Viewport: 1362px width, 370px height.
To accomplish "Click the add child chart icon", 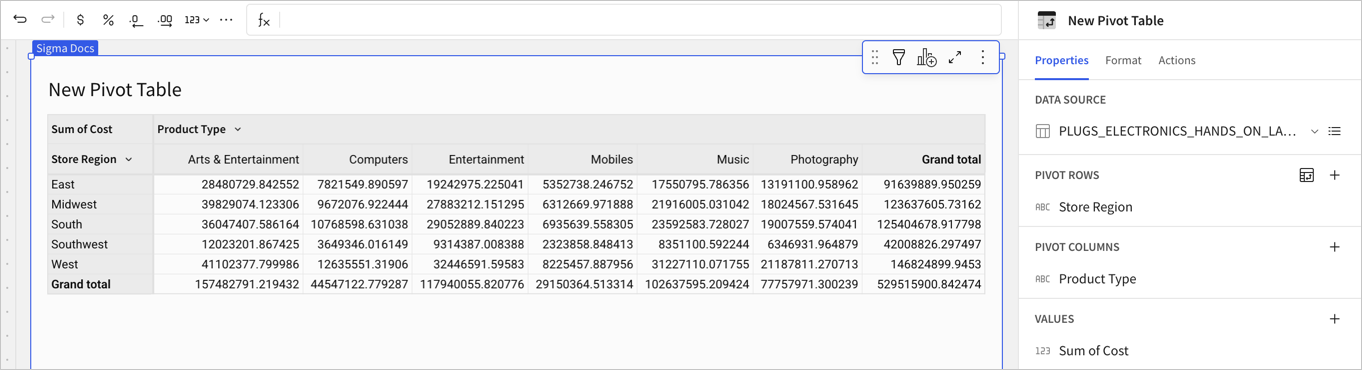I will (927, 58).
